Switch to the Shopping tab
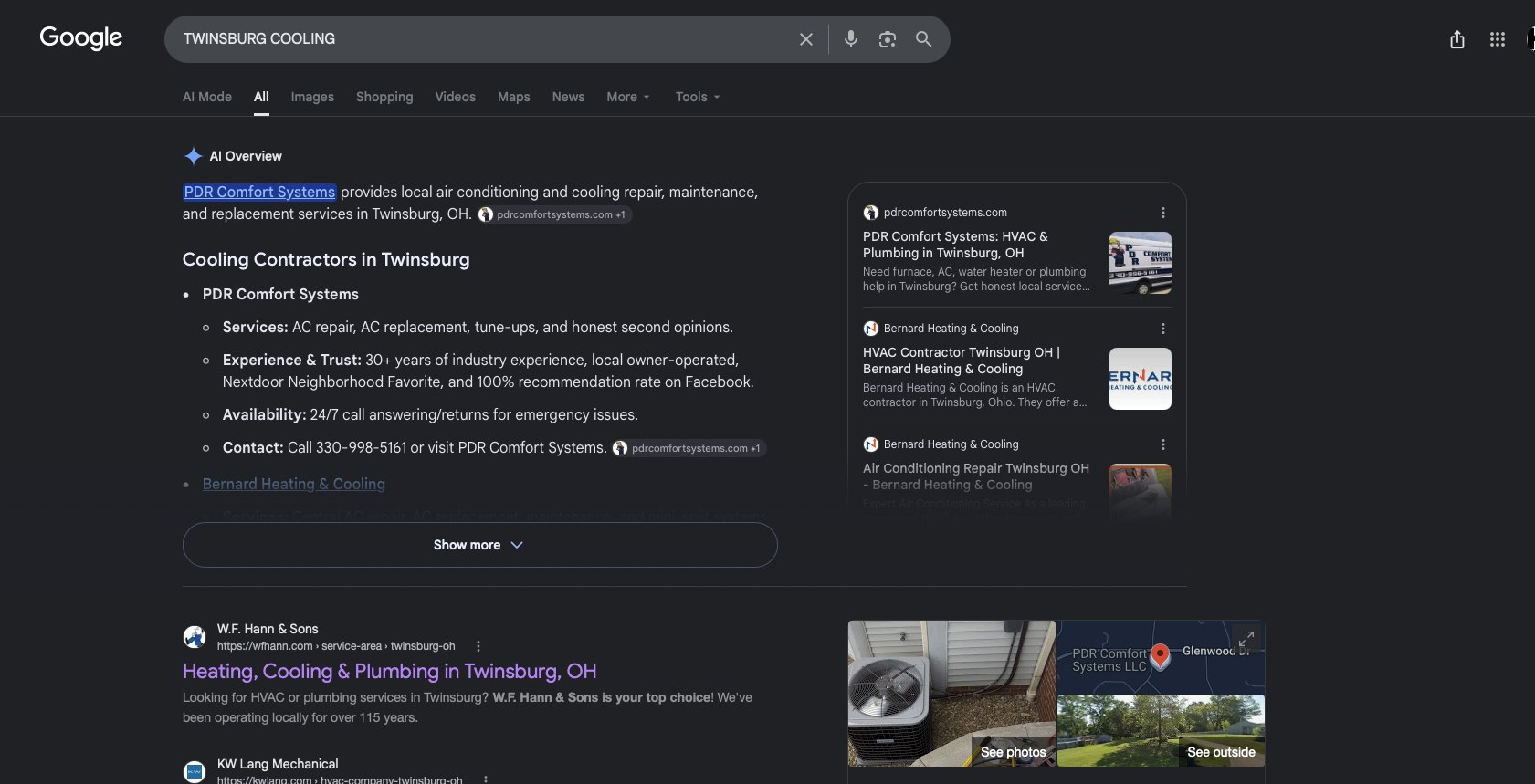The width and height of the screenshot is (1535, 784). [384, 97]
